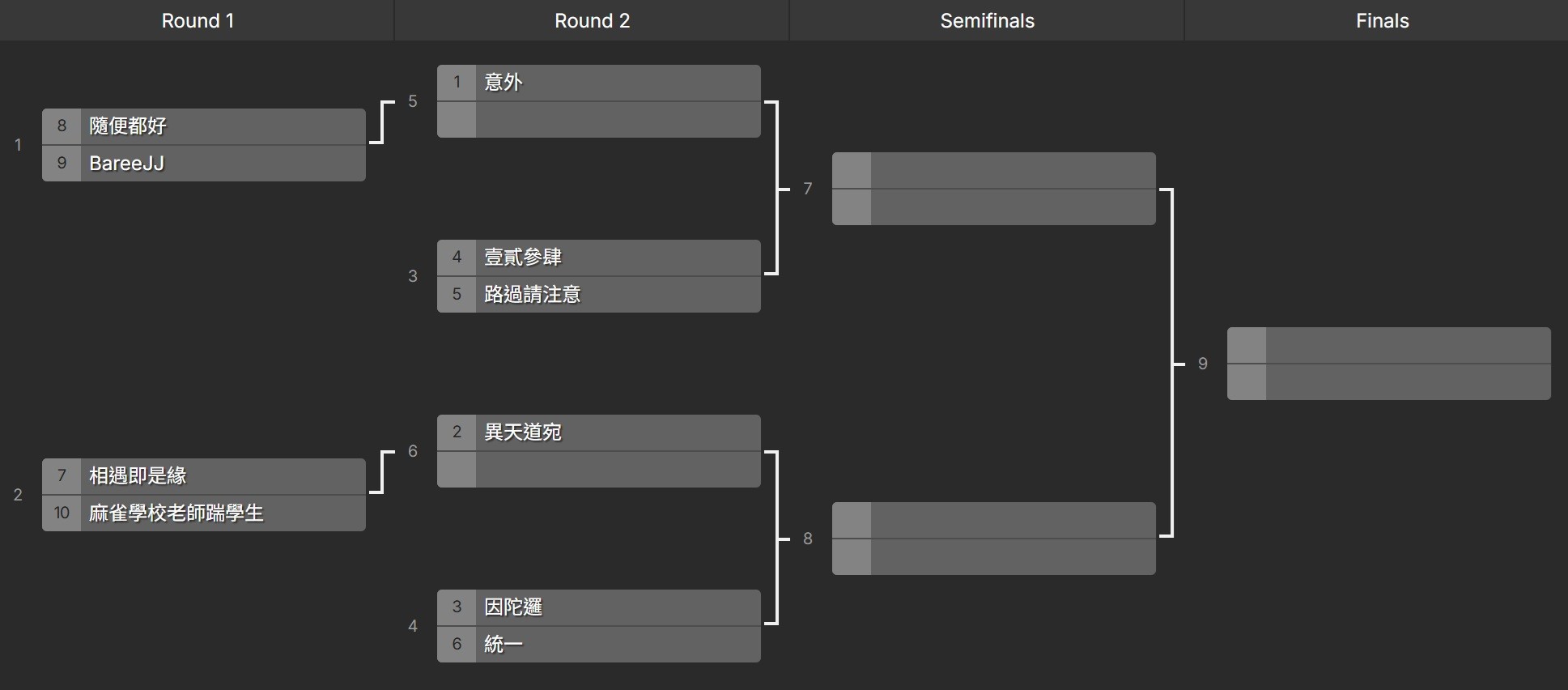Click the match 3 number label
This screenshot has height=690, width=1568.
click(x=413, y=276)
